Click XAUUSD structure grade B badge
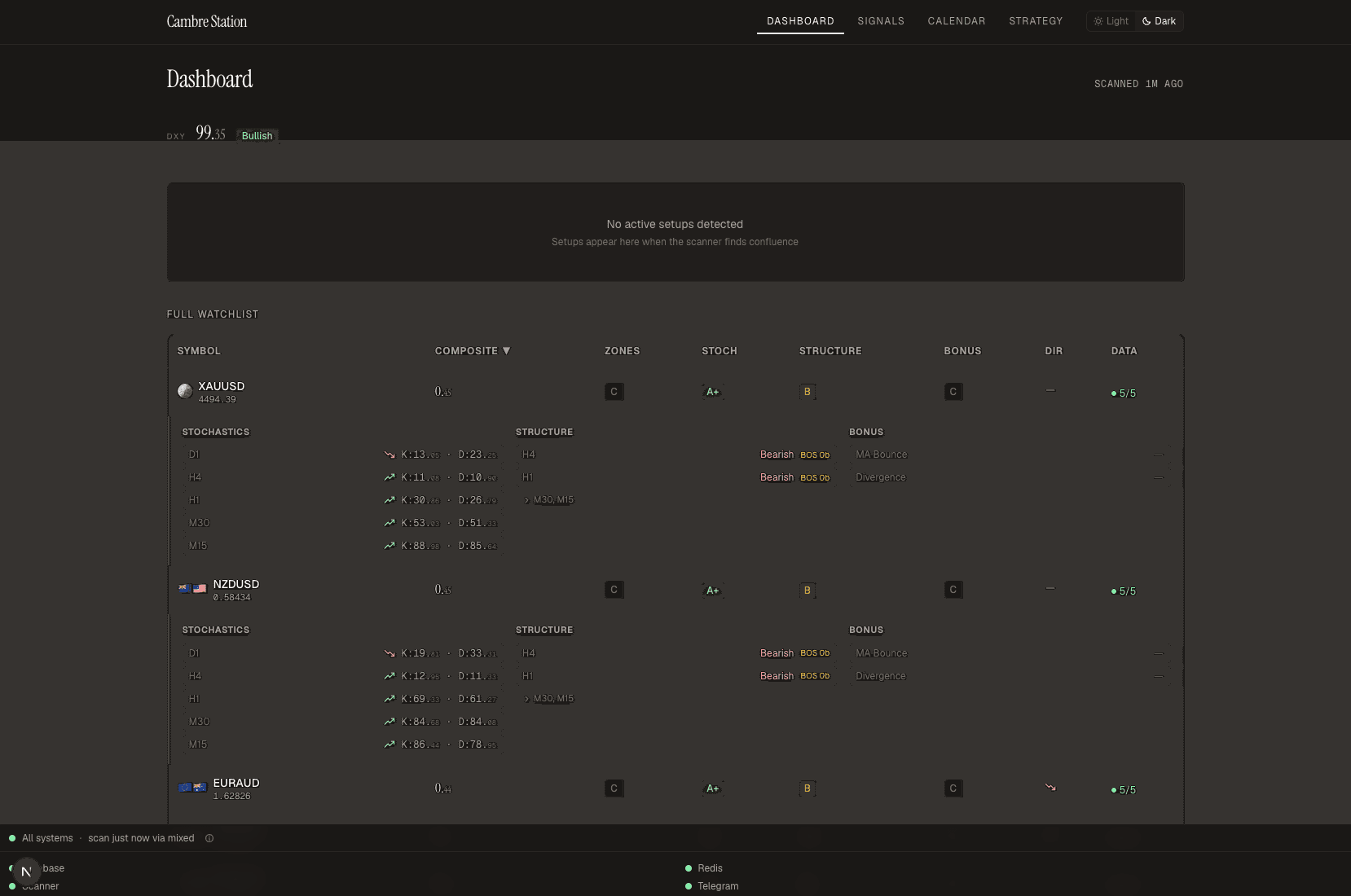 (x=808, y=392)
